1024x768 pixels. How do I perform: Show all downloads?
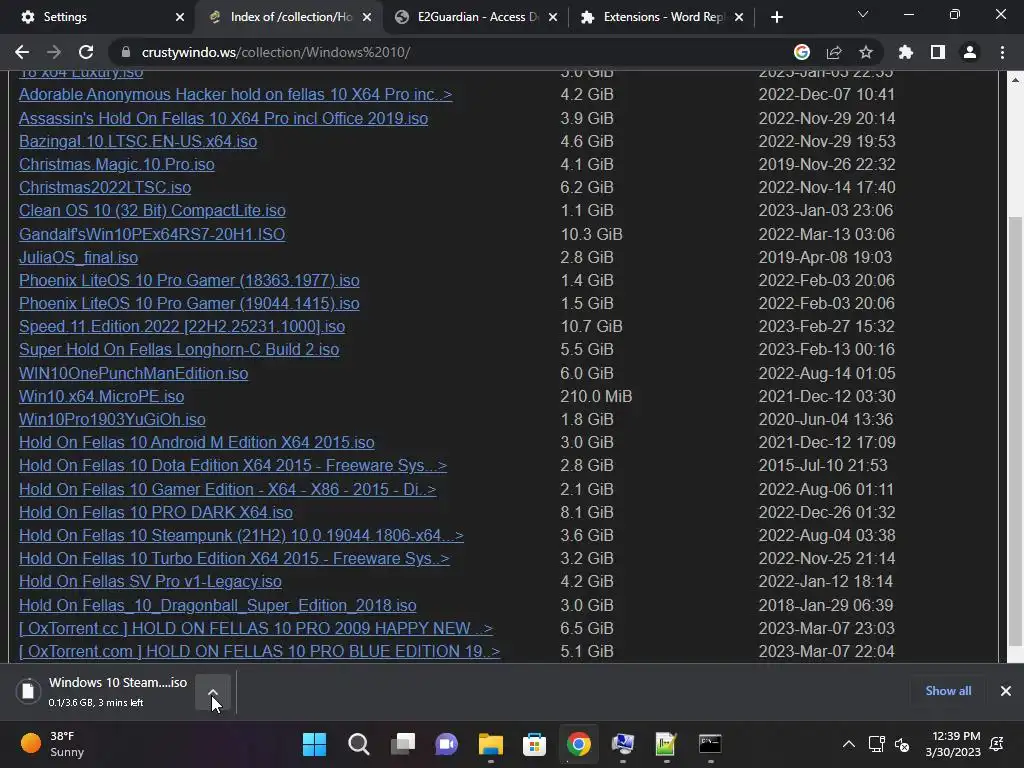948,691
